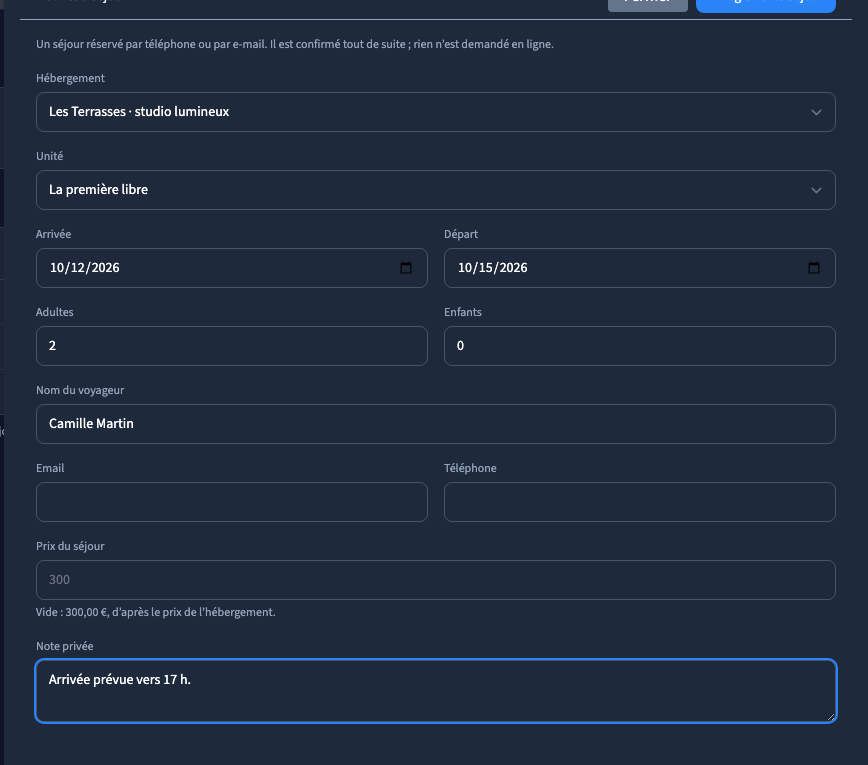Click inside the Note privée text area

(436, 691)
